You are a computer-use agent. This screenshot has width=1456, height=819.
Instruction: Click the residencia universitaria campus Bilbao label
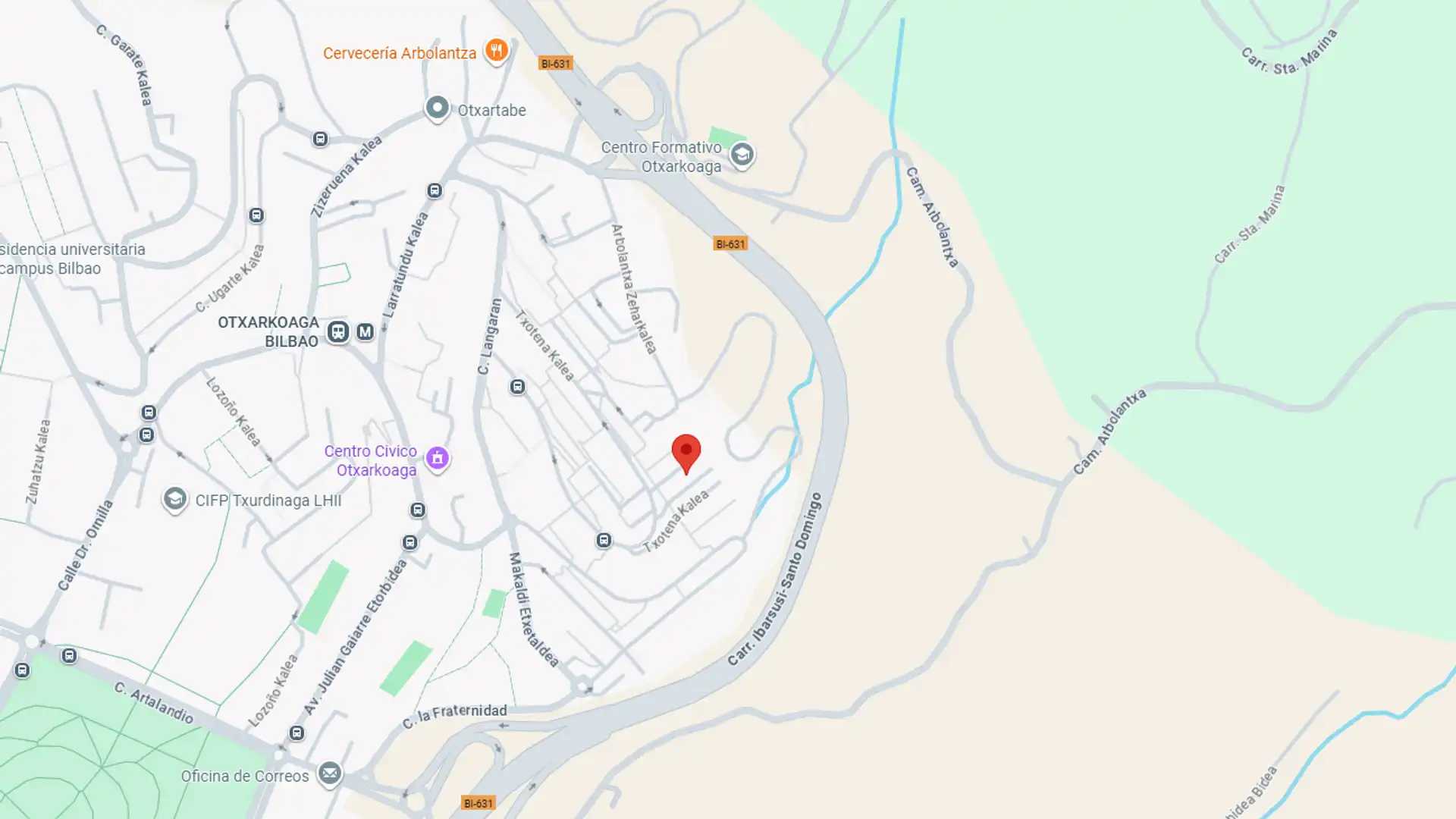coord(72,259)
